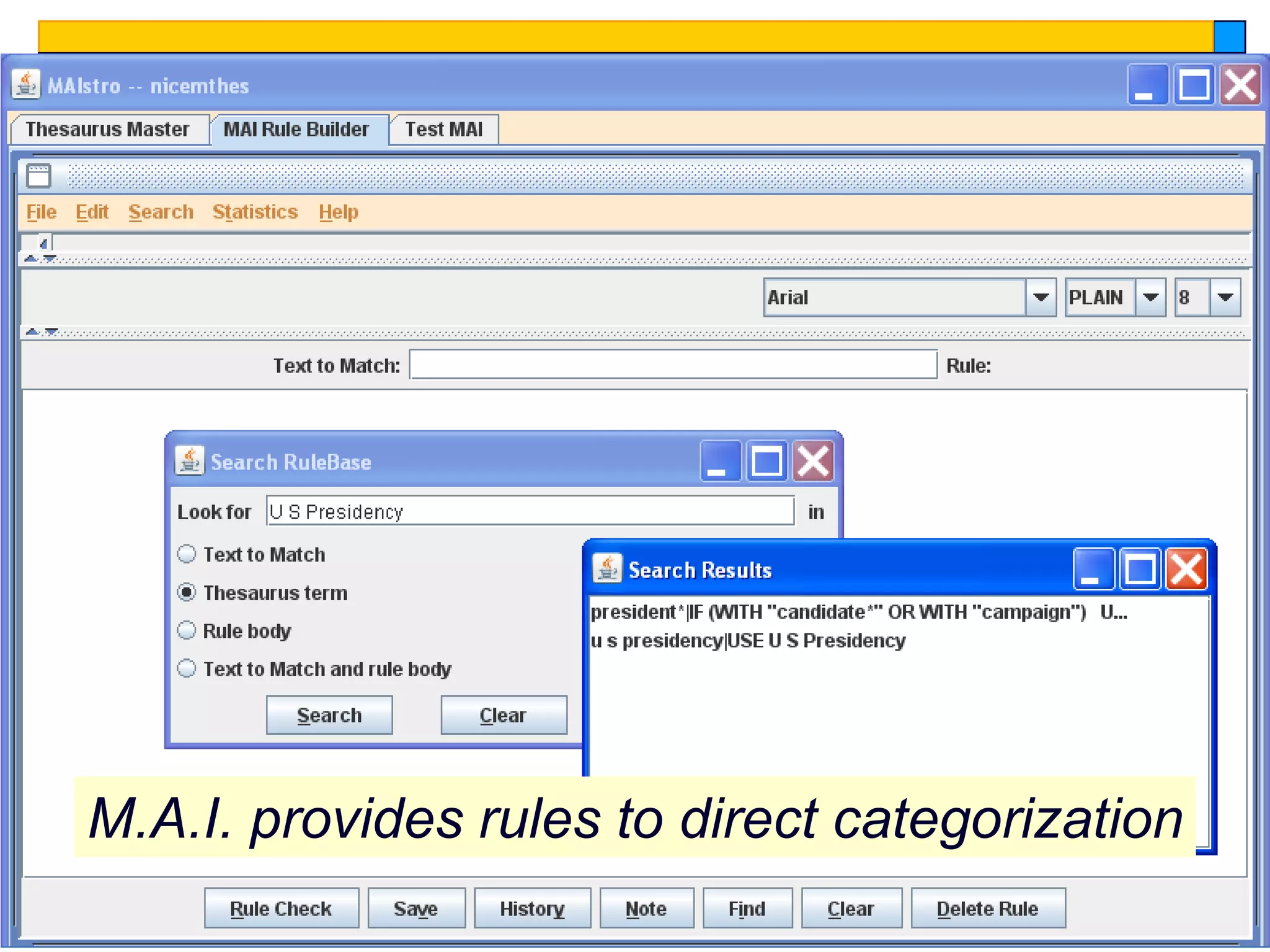
Task: Open the font size 8 dropdown
Action: pyautogui.click(x=1225, y=297)
